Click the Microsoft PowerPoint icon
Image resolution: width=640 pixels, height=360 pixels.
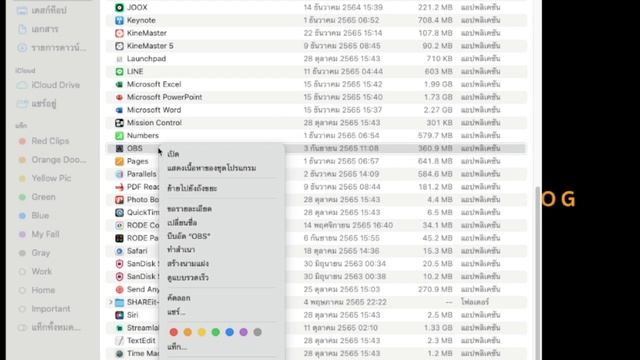point(119,97)
